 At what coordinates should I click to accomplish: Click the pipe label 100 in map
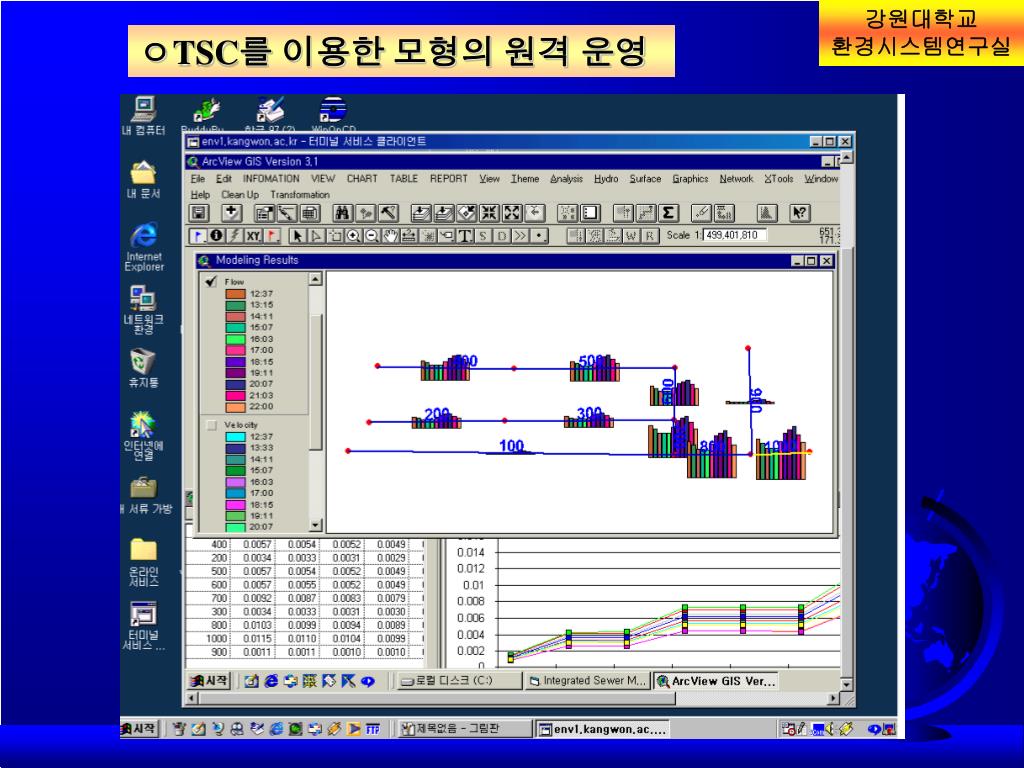[511, 445]
